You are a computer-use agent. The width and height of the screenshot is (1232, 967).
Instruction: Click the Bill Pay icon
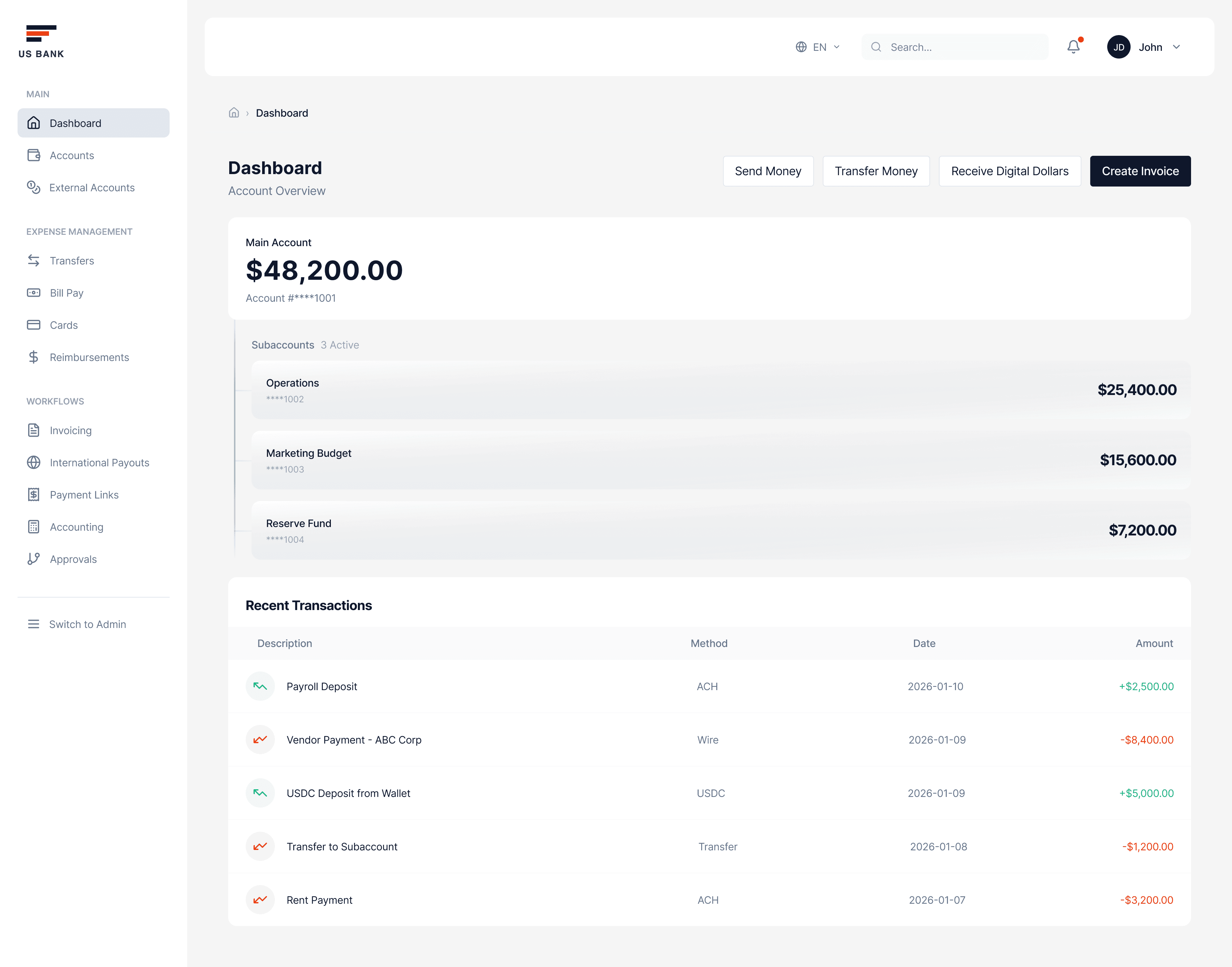coord(34,293)
